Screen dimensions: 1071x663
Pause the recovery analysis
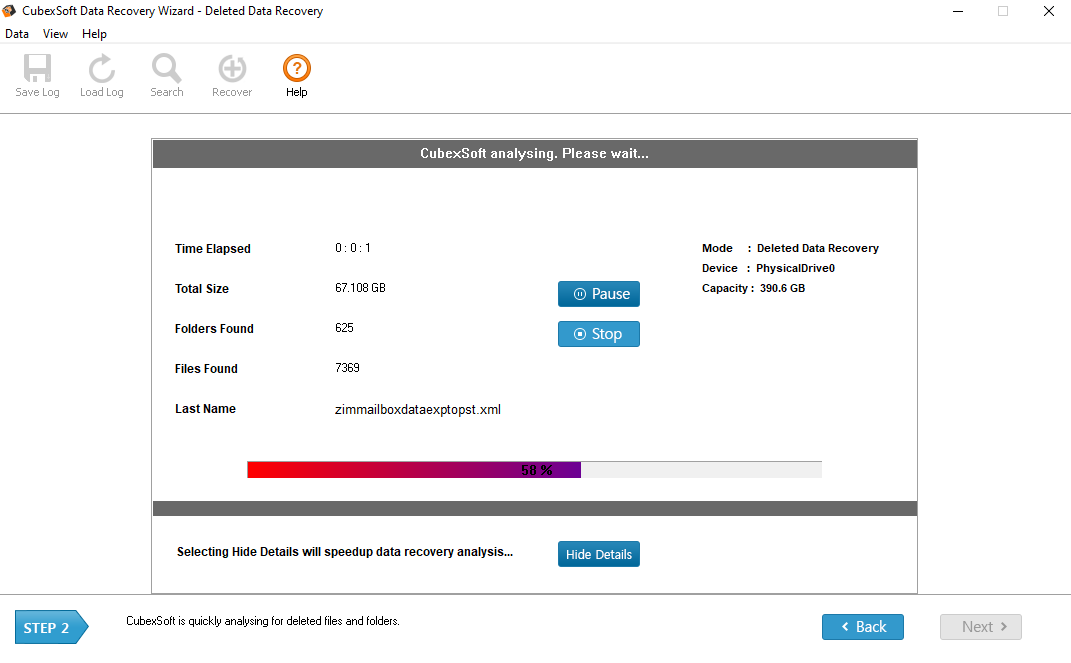click(x=598, y=294)
